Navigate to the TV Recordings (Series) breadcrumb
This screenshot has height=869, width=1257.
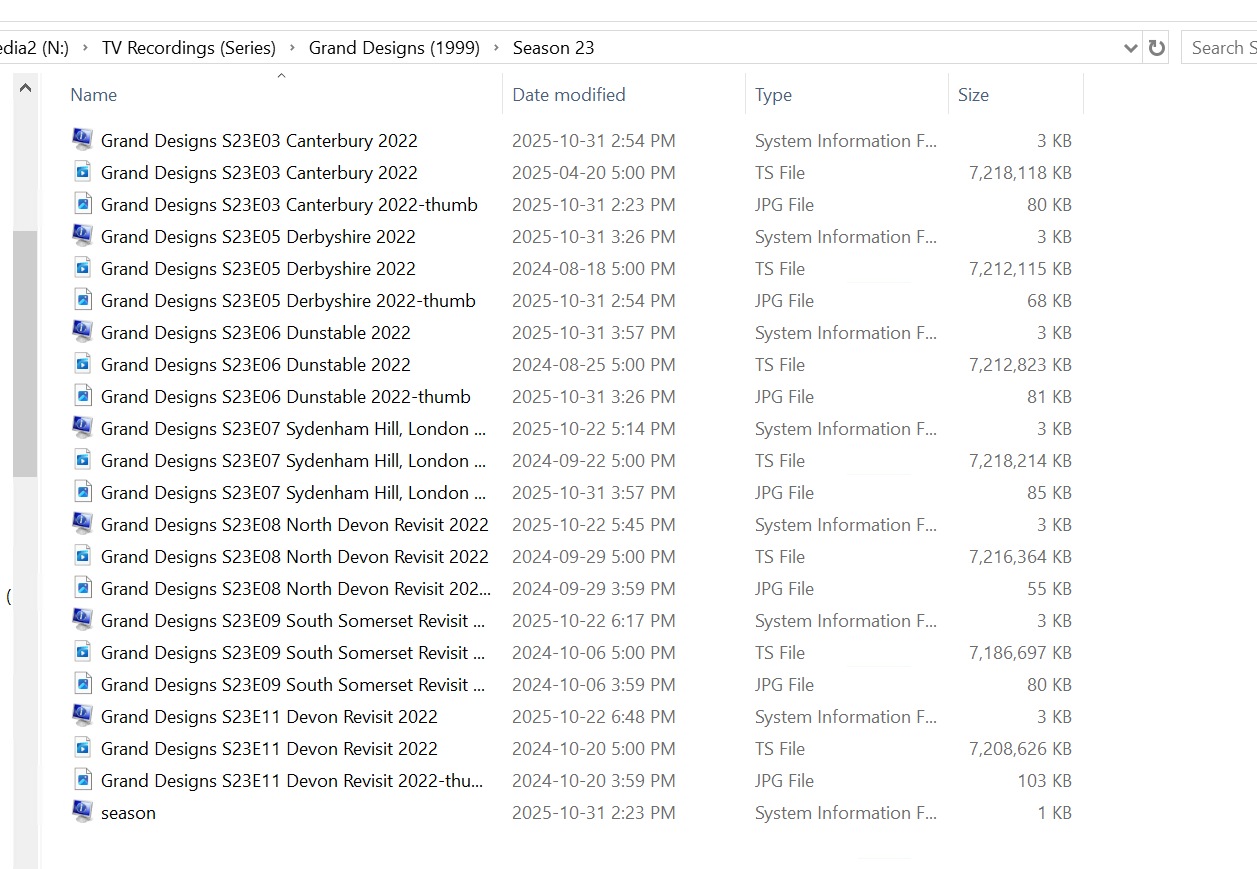coord(188,48)
